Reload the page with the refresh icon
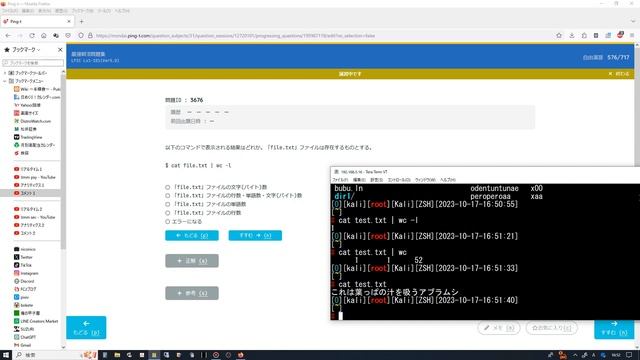The image size is (640, 360). point(32,36)
